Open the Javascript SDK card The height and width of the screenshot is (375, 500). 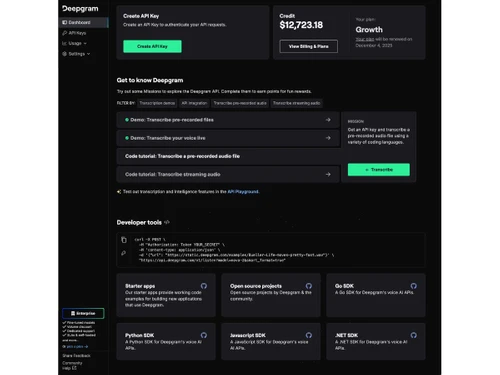(271, 341)
